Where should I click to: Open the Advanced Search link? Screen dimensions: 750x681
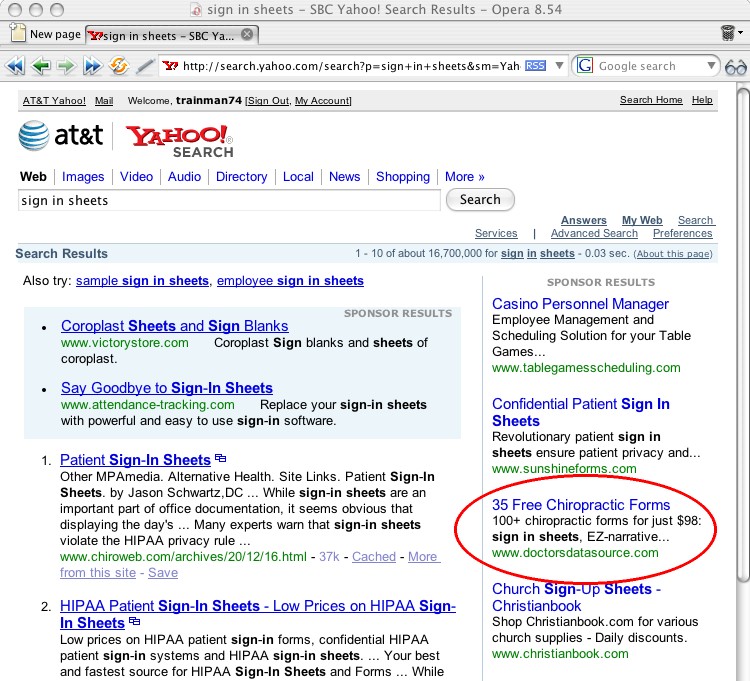click(594, 233)
